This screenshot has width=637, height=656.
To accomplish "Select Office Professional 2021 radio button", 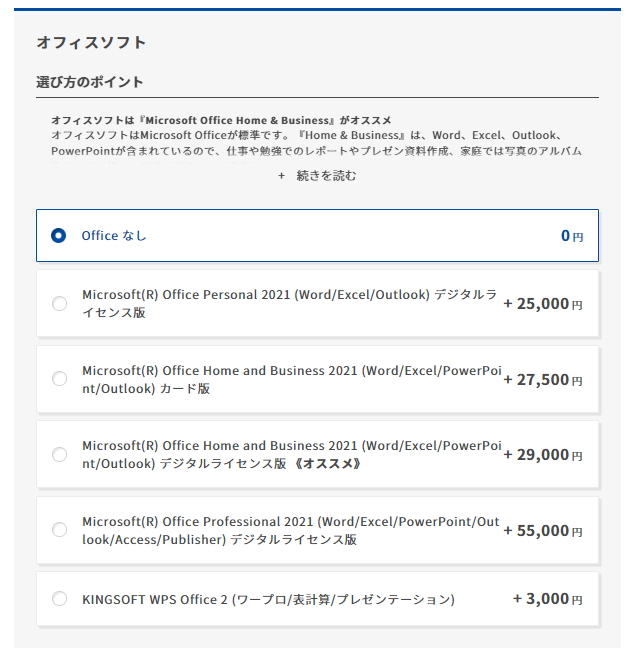I will pos(59,530).
